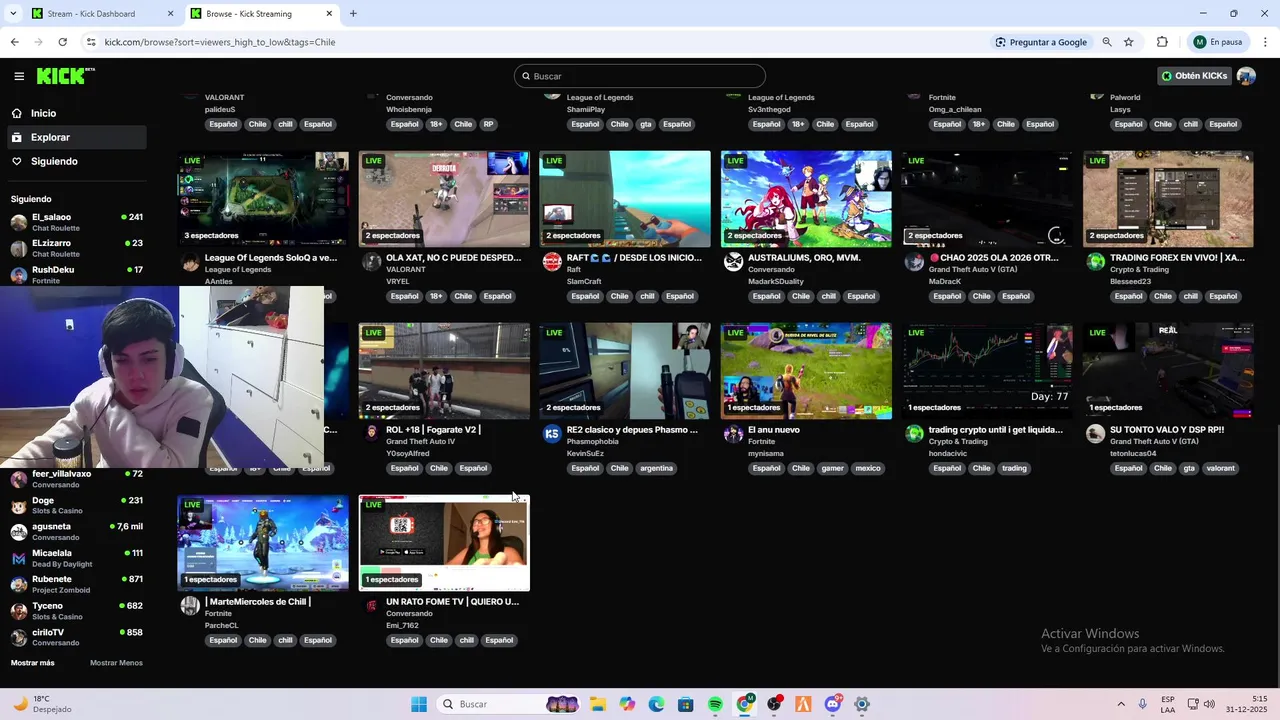Open the RAFT stream thumbnail
1280x720 pixels.
(625, 199)
